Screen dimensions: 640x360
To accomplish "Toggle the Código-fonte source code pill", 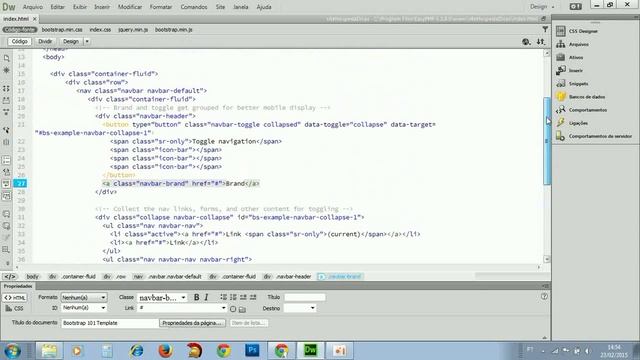I will tap(20, 29).
